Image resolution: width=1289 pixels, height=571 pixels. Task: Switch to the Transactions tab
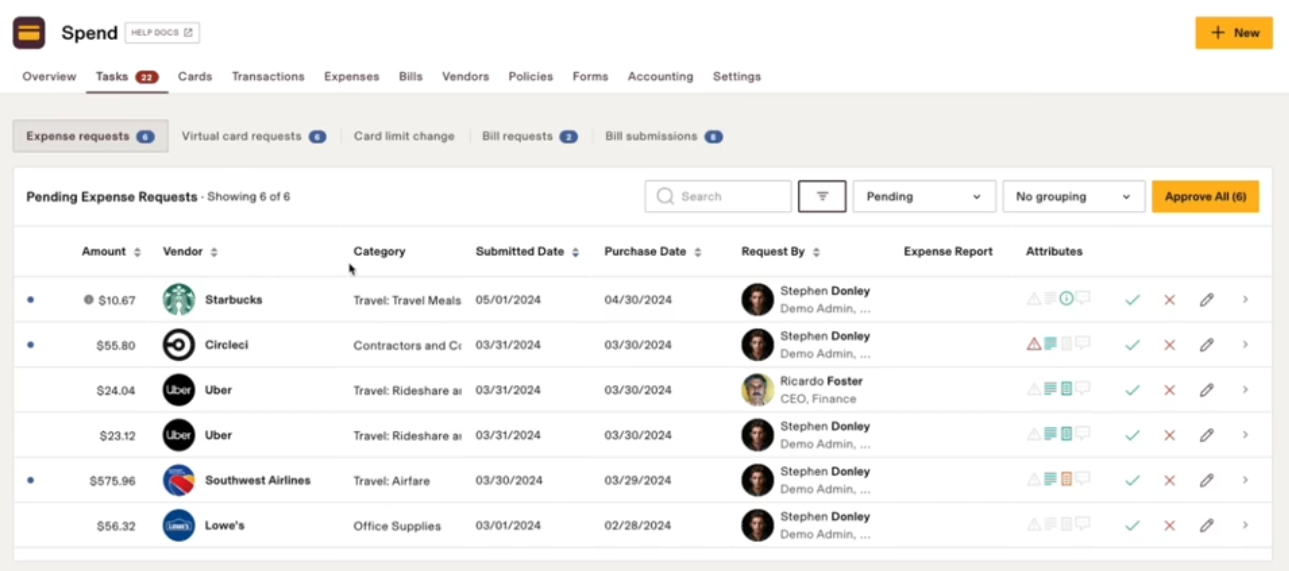(268, 77)
